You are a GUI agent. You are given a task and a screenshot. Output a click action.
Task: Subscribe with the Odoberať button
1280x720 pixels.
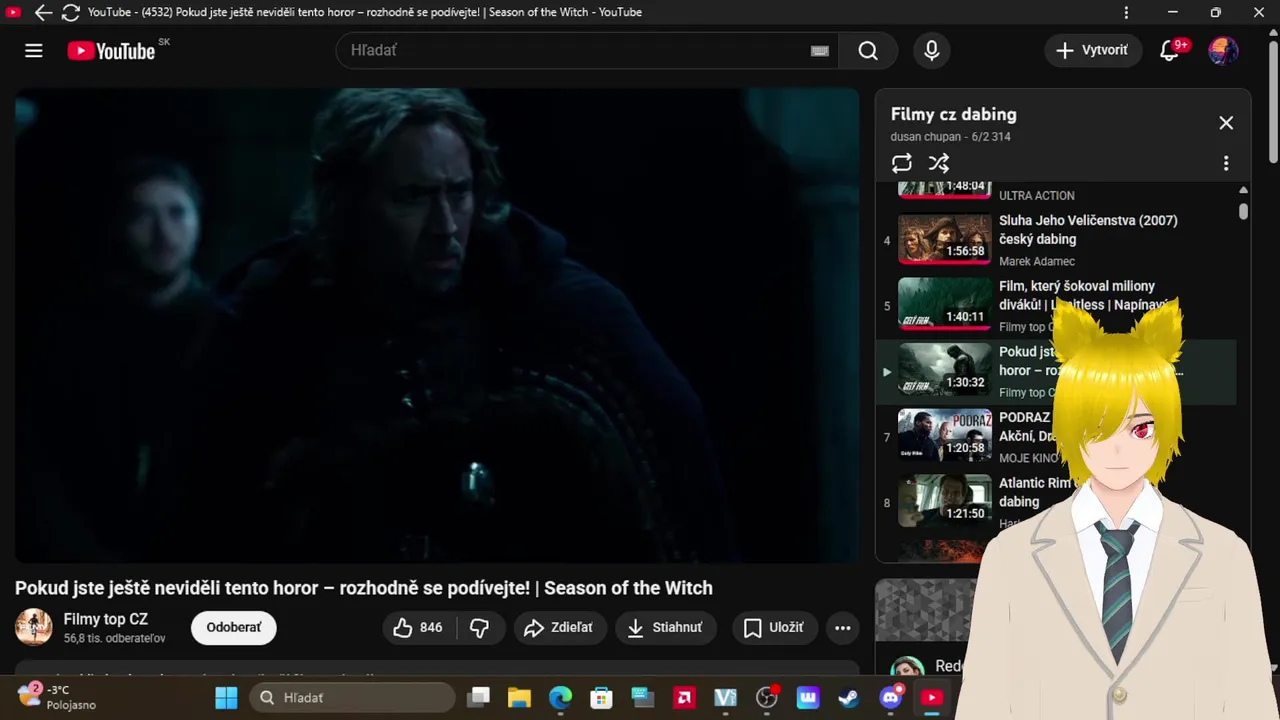(x=234, y=627)
